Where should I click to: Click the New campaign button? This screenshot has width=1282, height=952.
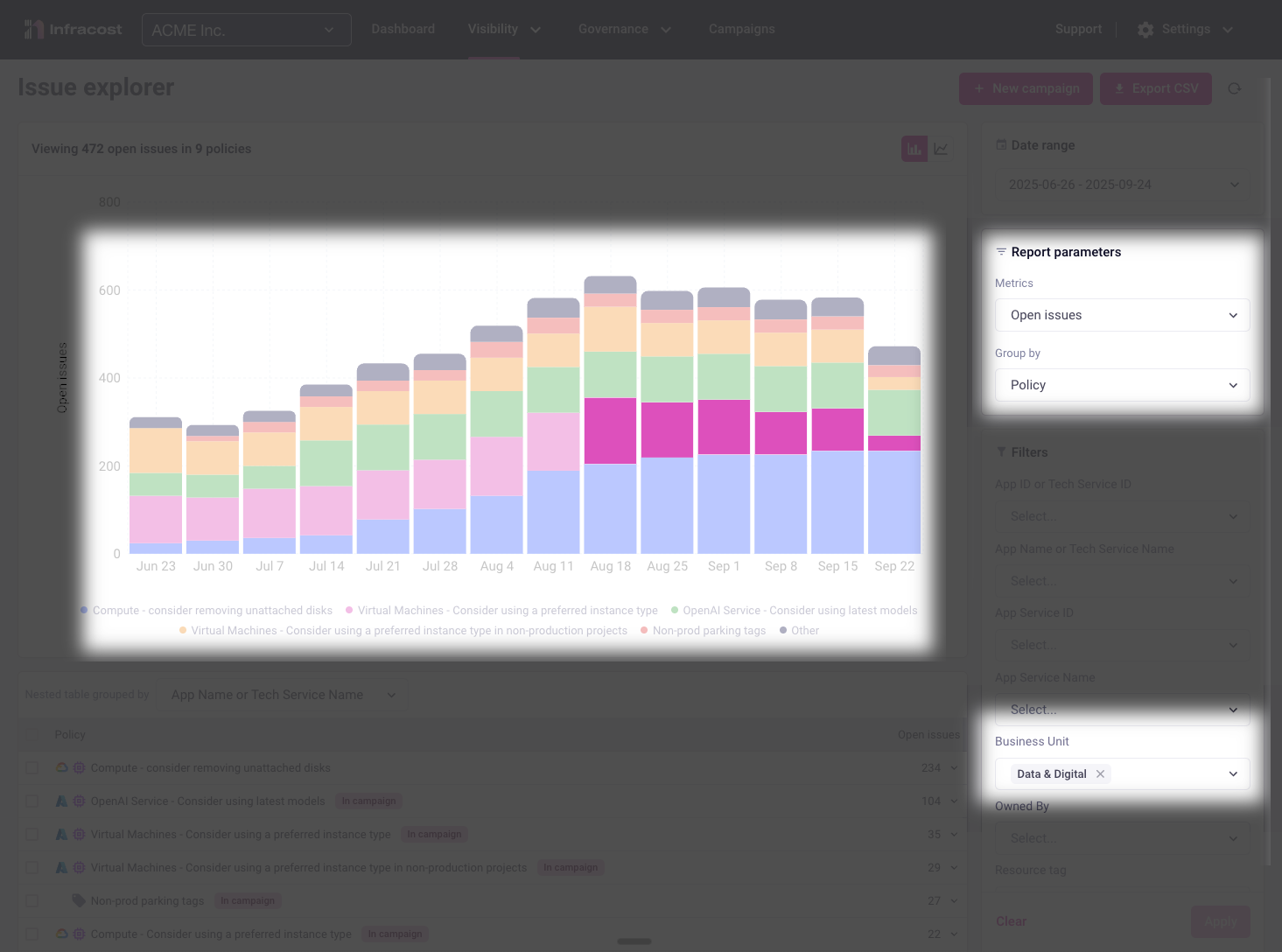1026,88
